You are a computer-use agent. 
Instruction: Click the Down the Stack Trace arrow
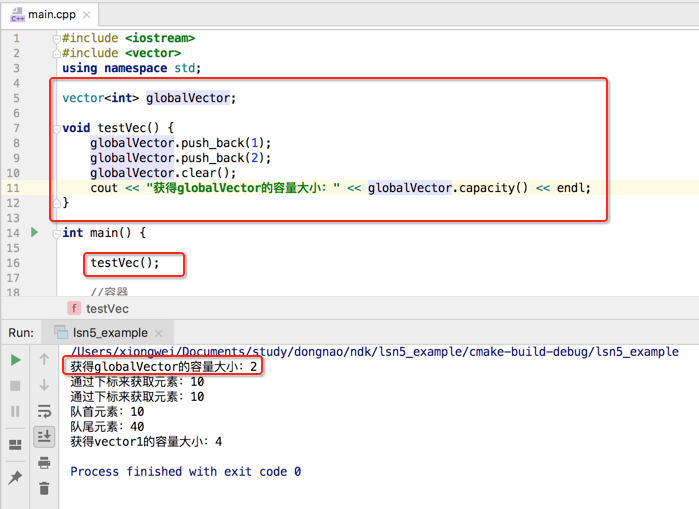click(x=44, y=385)
